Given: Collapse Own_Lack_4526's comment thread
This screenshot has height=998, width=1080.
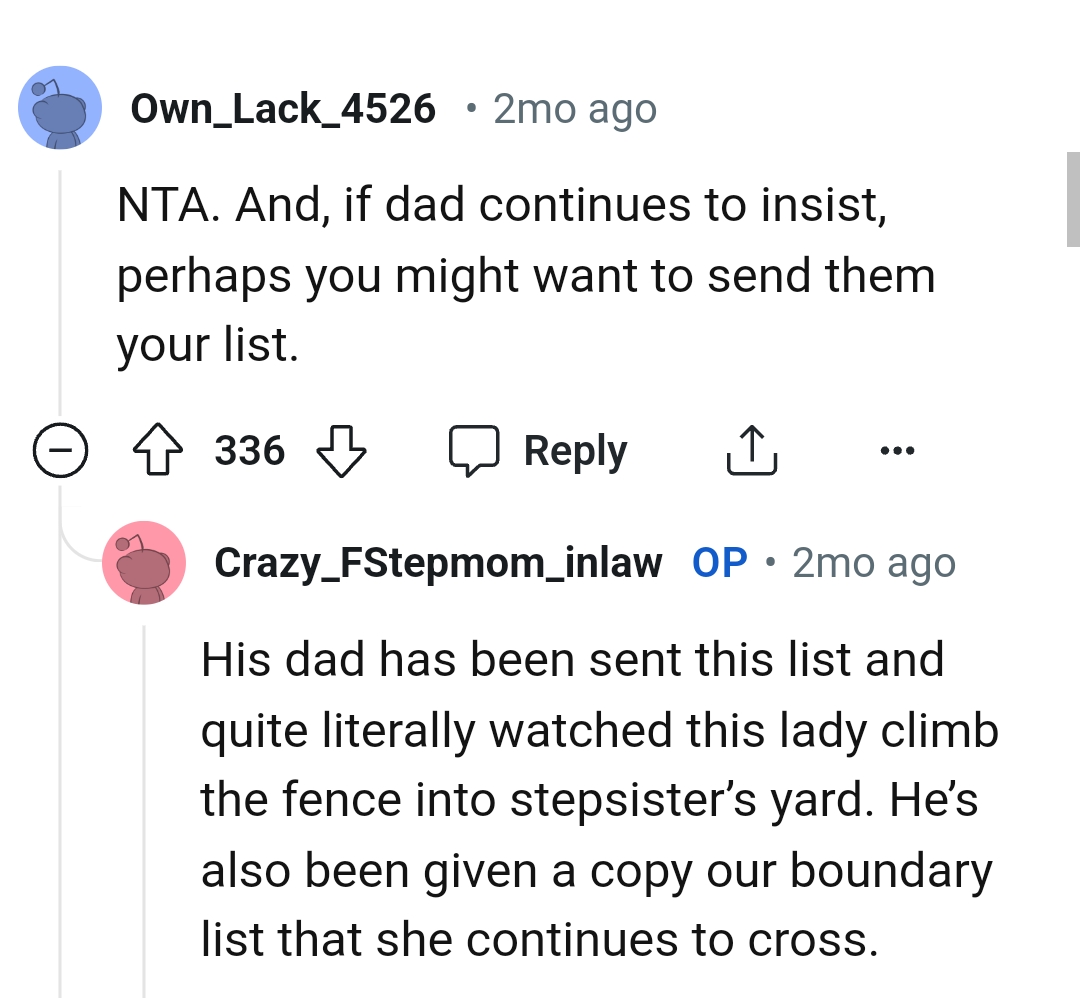Looking at the screenshot, I should pyautogui.click(x=61, y=450).
